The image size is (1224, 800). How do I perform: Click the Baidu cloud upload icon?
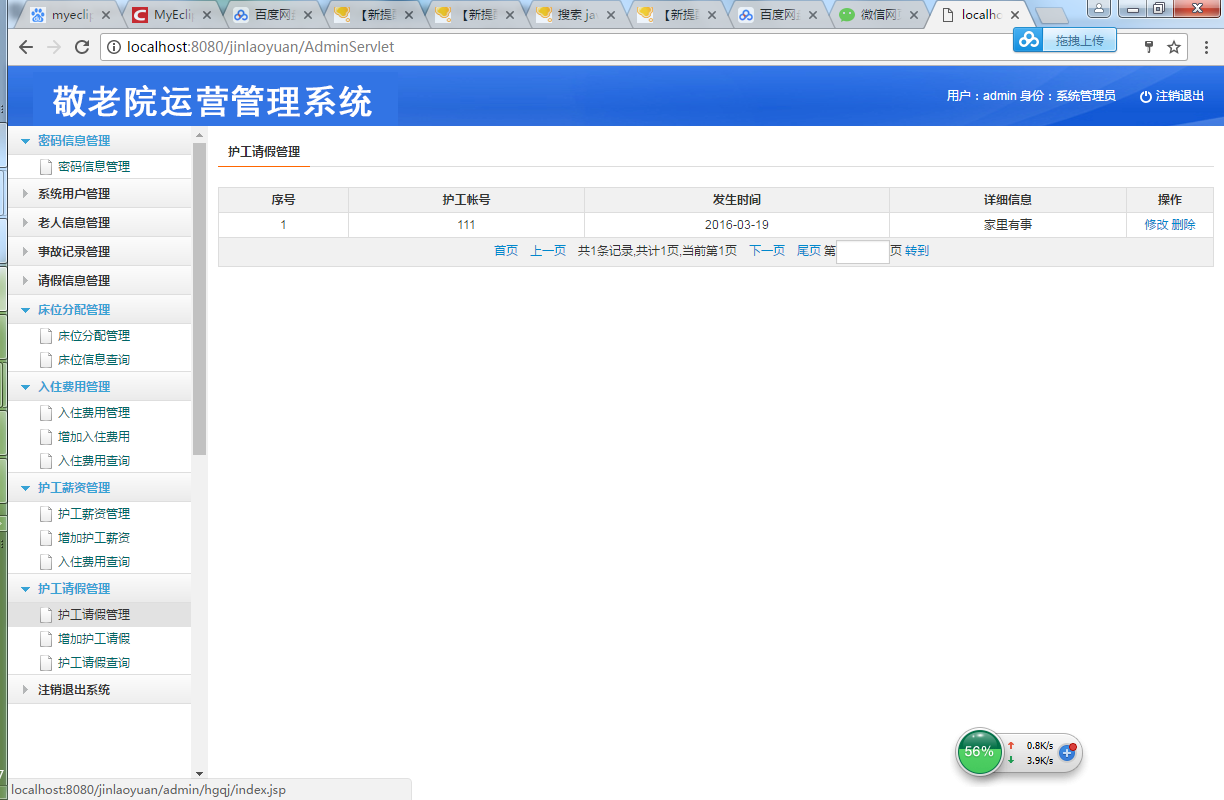(x=1029, y=39)
